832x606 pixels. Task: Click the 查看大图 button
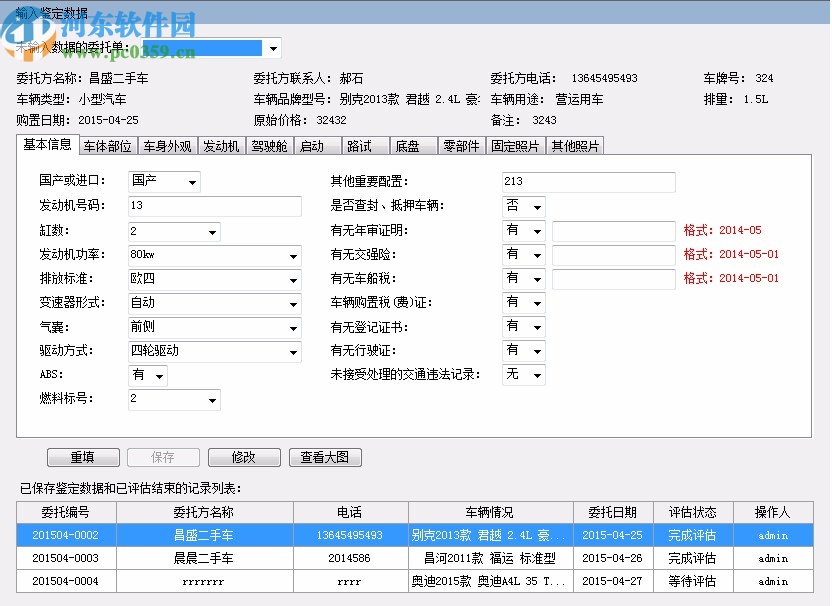point(325,457)
